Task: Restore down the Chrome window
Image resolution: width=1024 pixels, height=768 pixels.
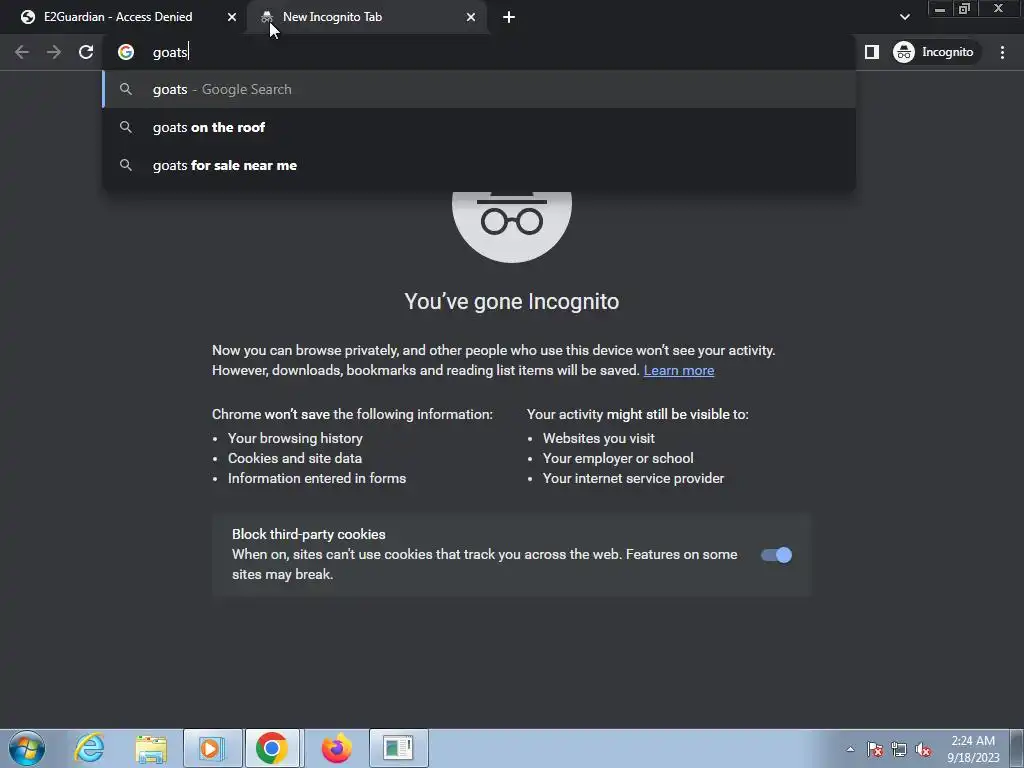Action: coord(964,8)
